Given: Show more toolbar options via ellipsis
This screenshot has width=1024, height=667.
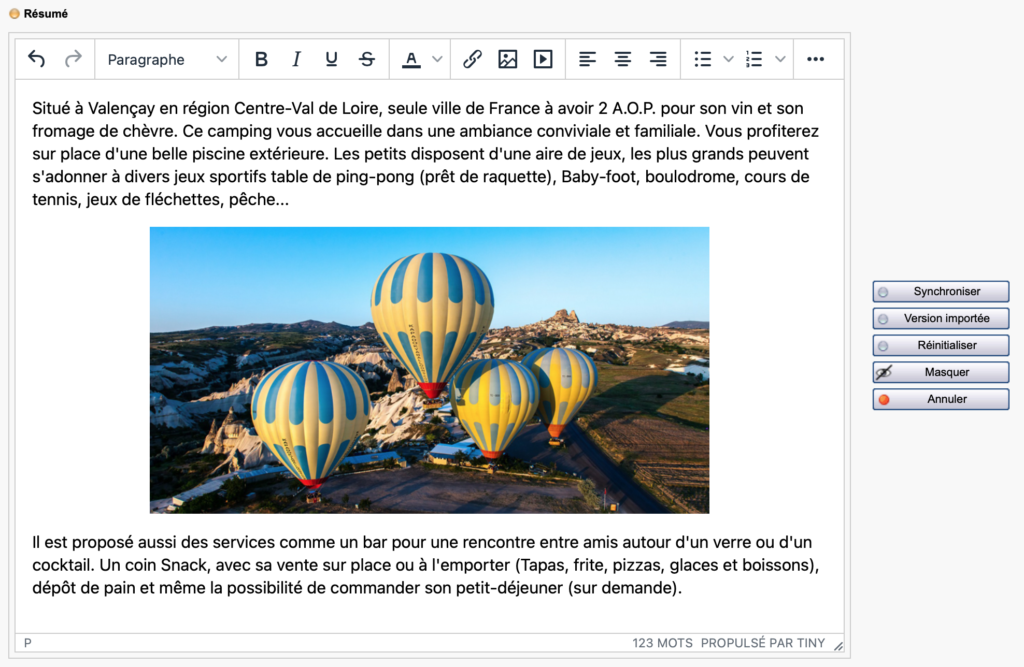Looking at the screenshot, I should 815,59.
